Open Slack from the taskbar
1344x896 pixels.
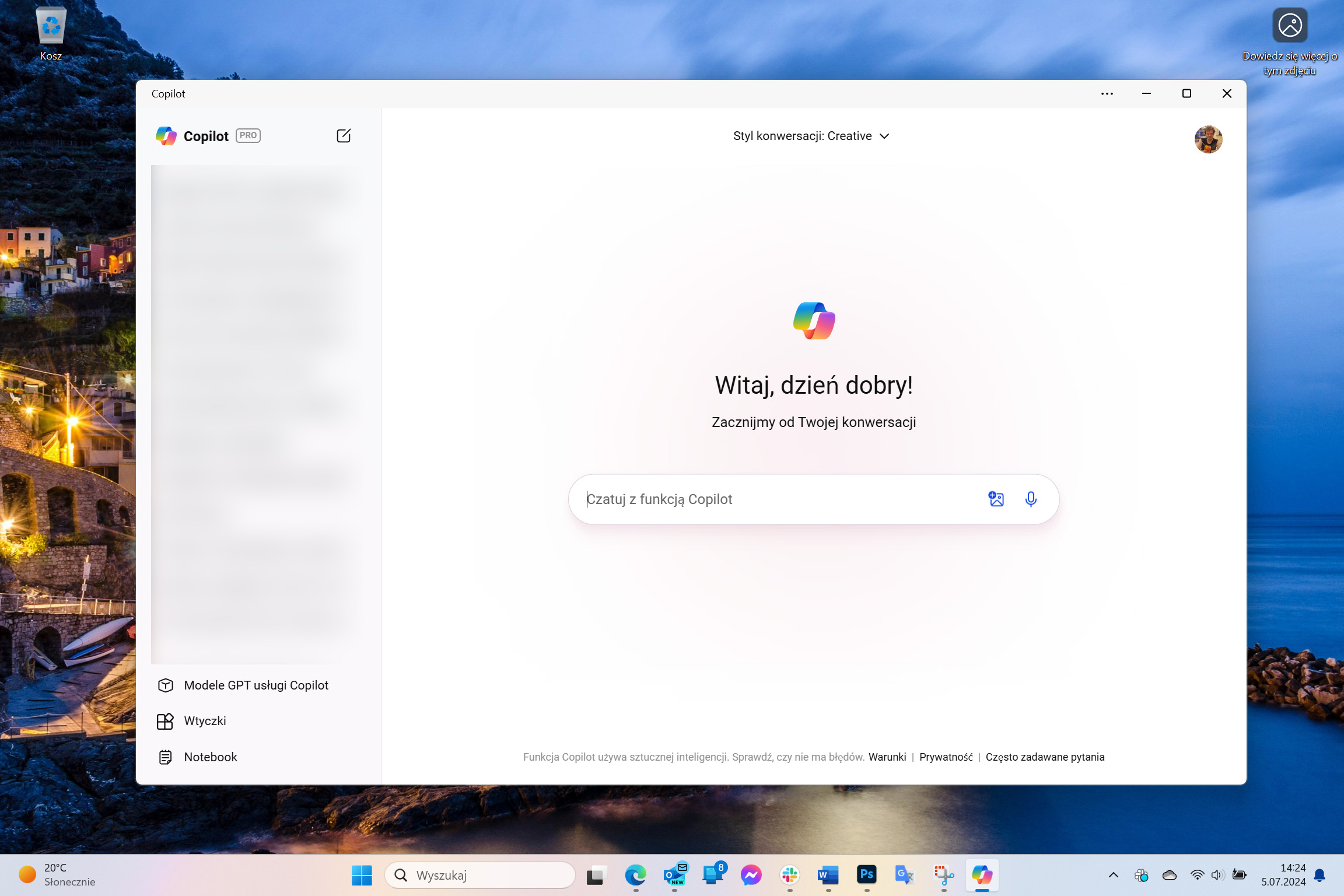(x=789, y=875)
